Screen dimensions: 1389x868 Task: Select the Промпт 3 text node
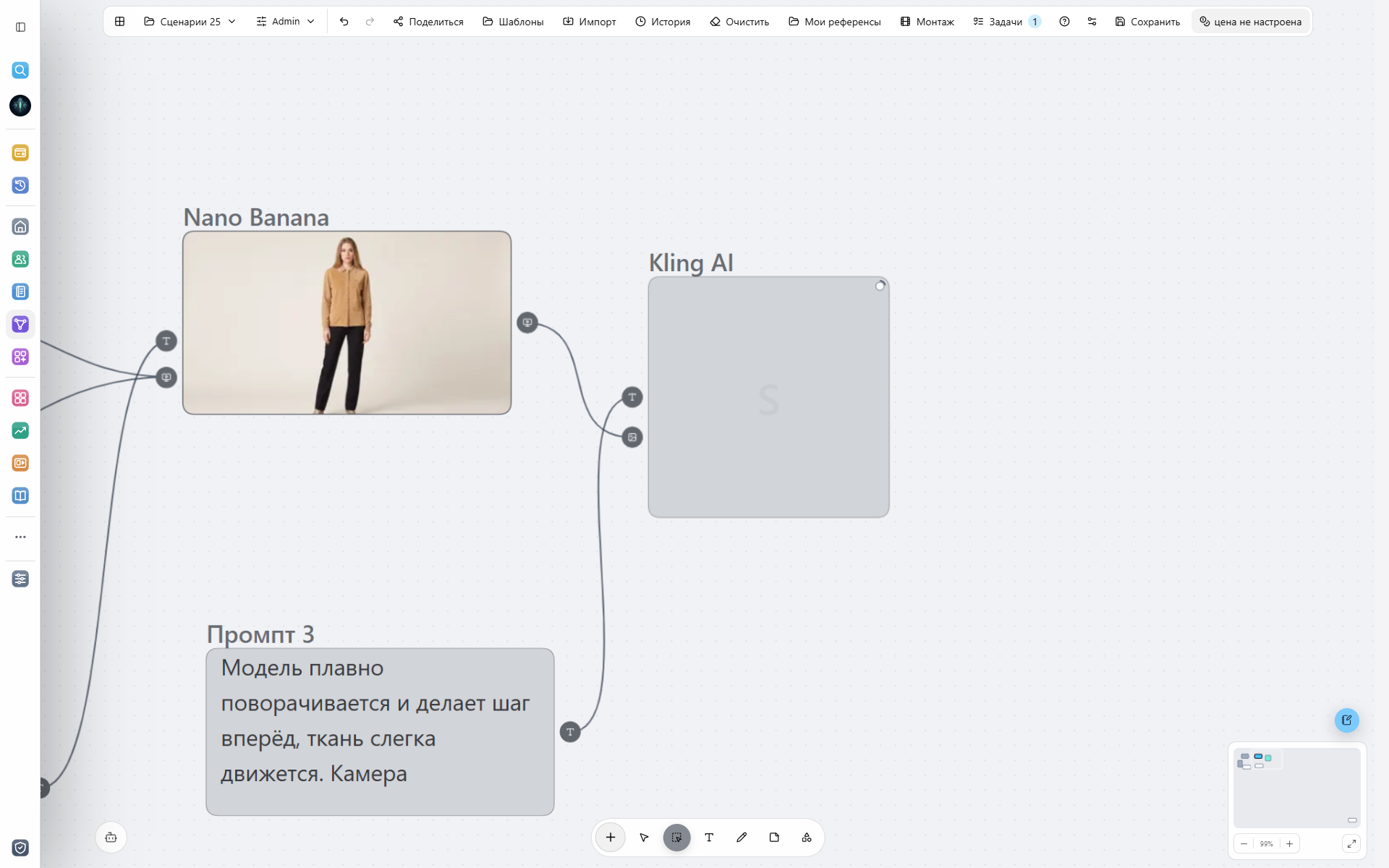[380, 731]
